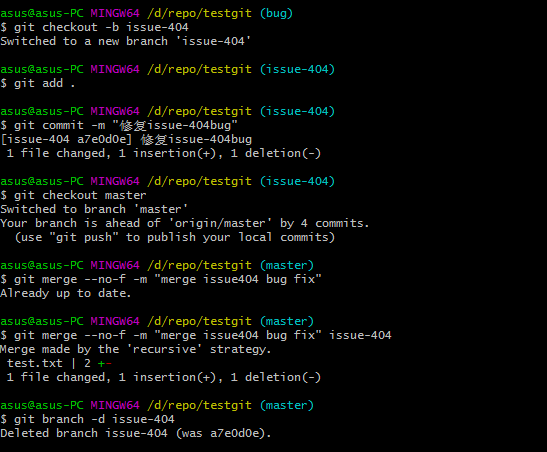547x452 pixels.
Task: Click the last '(master)' branch label in prompt
Action: click(x=287, y=405)
